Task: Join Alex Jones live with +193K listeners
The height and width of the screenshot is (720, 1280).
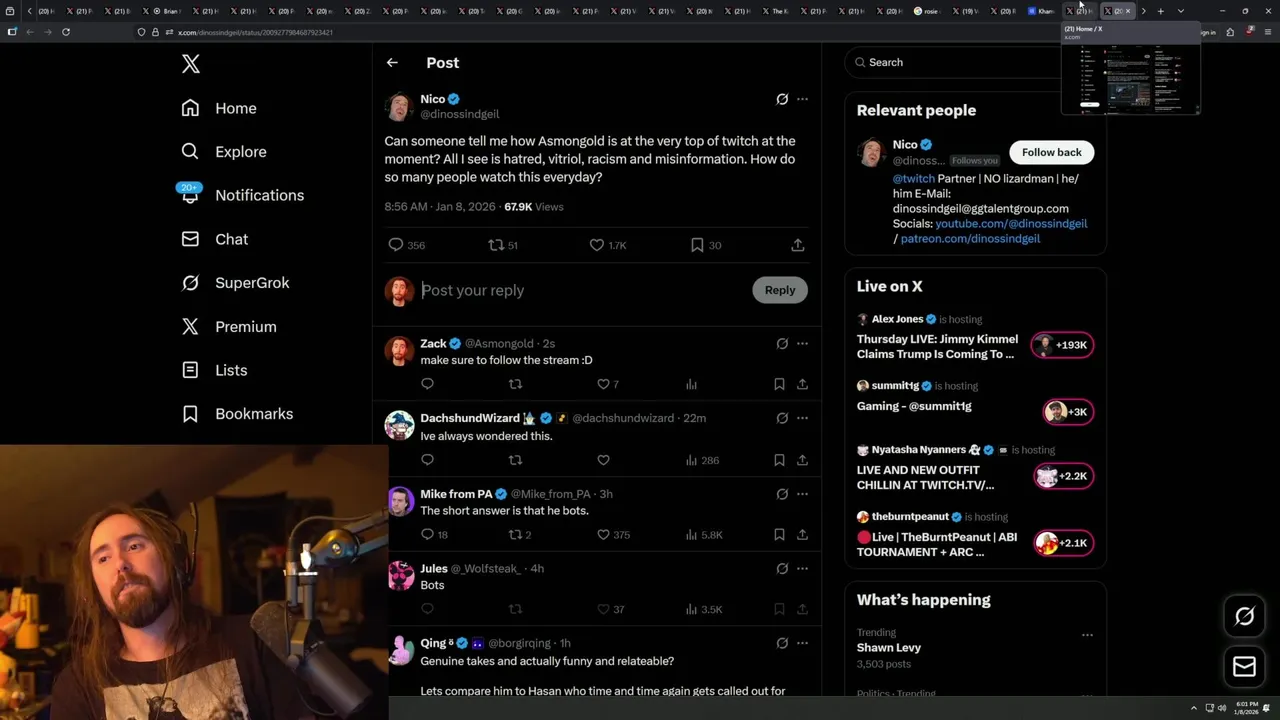Action: (1062, 345)
